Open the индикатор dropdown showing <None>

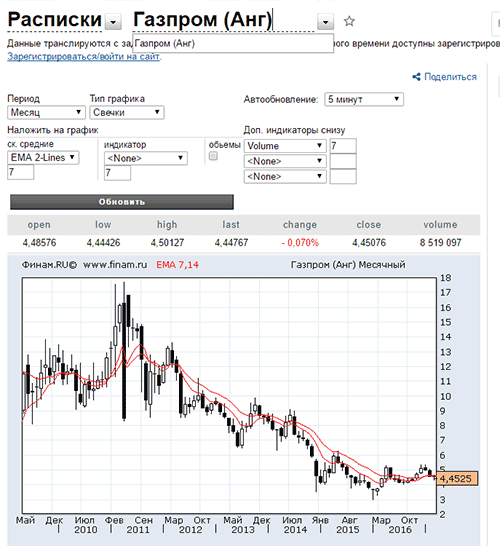[146, 158]
